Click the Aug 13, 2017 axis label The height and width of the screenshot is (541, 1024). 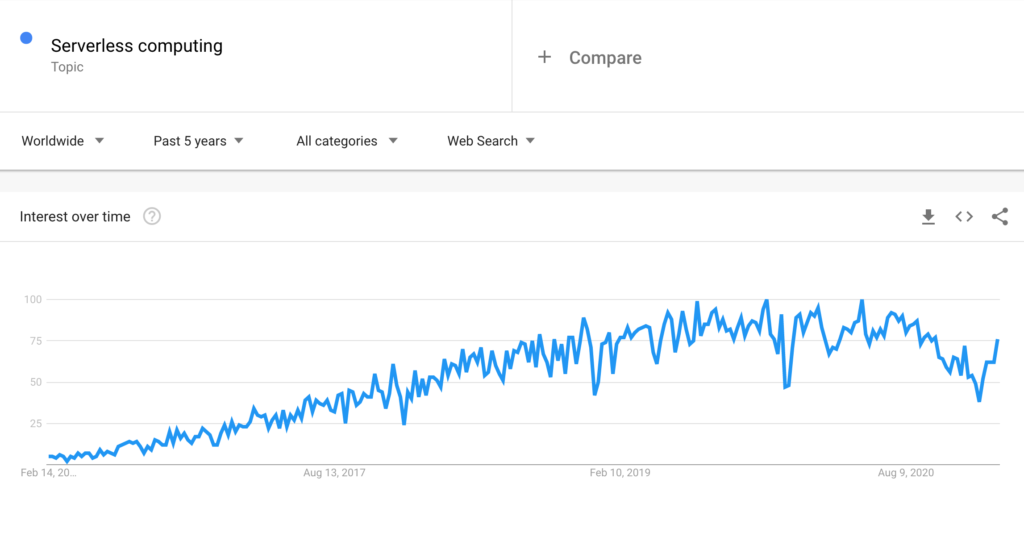[x=335, y=472]
